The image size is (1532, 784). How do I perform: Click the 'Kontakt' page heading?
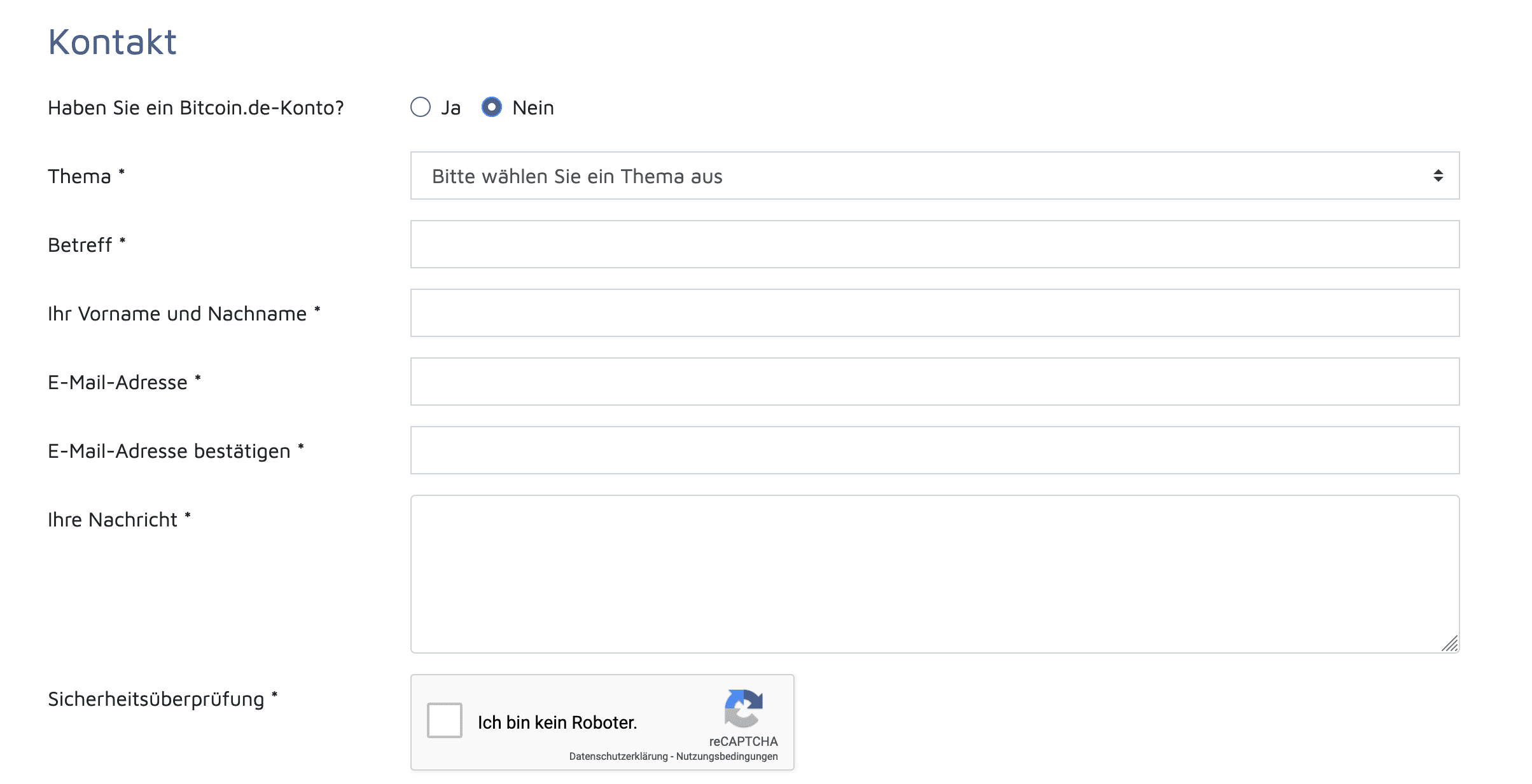(112, 42)
